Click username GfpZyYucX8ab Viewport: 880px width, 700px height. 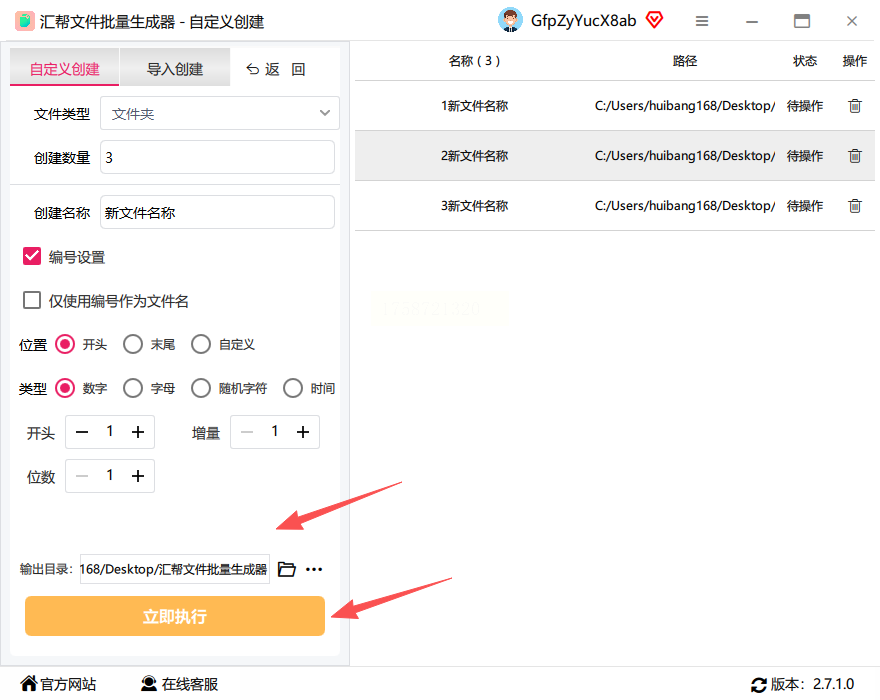point(584,21)
